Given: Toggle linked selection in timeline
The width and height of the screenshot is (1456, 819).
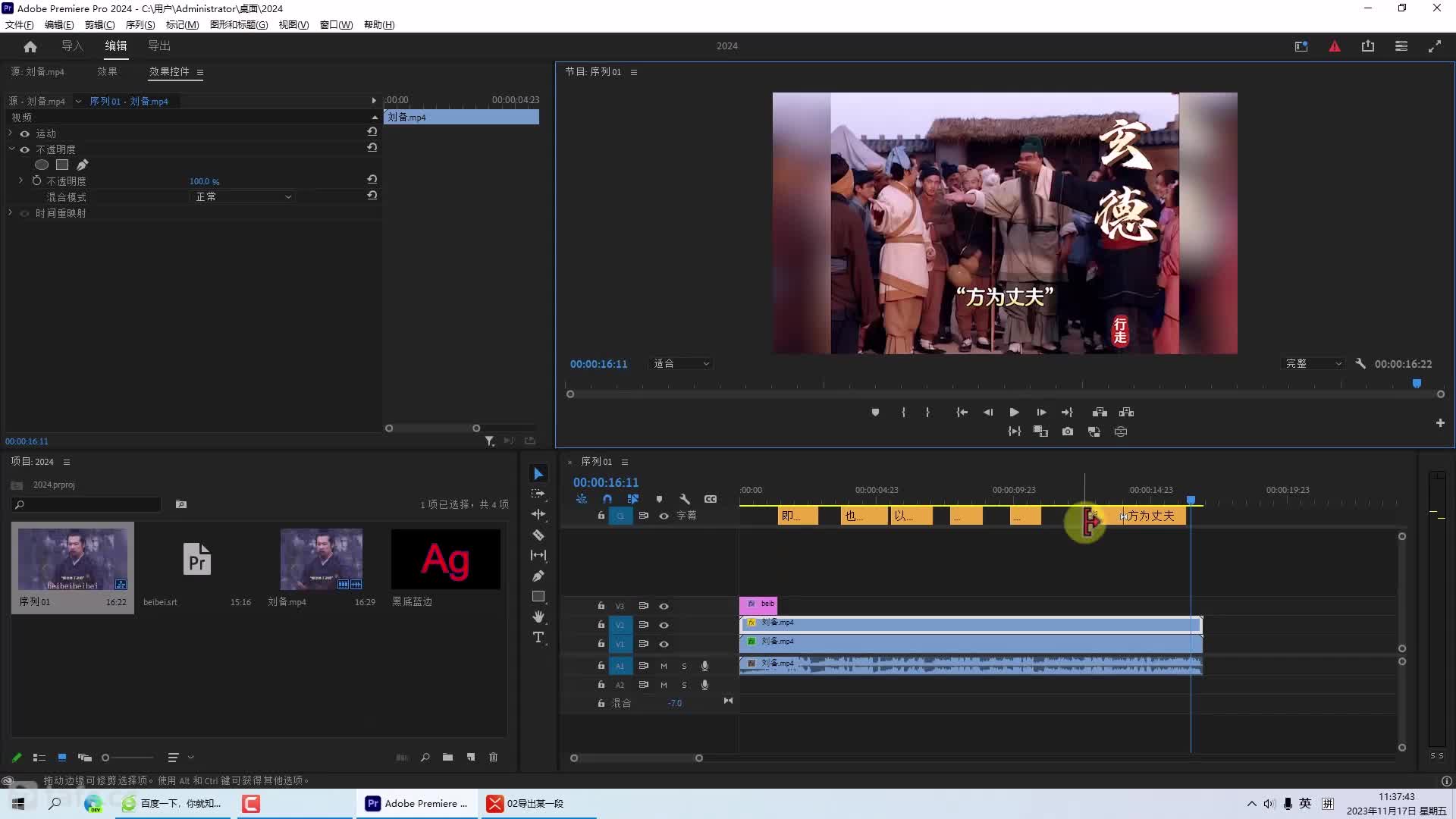Looking at the screenshot, I should [x=633, y=499].
